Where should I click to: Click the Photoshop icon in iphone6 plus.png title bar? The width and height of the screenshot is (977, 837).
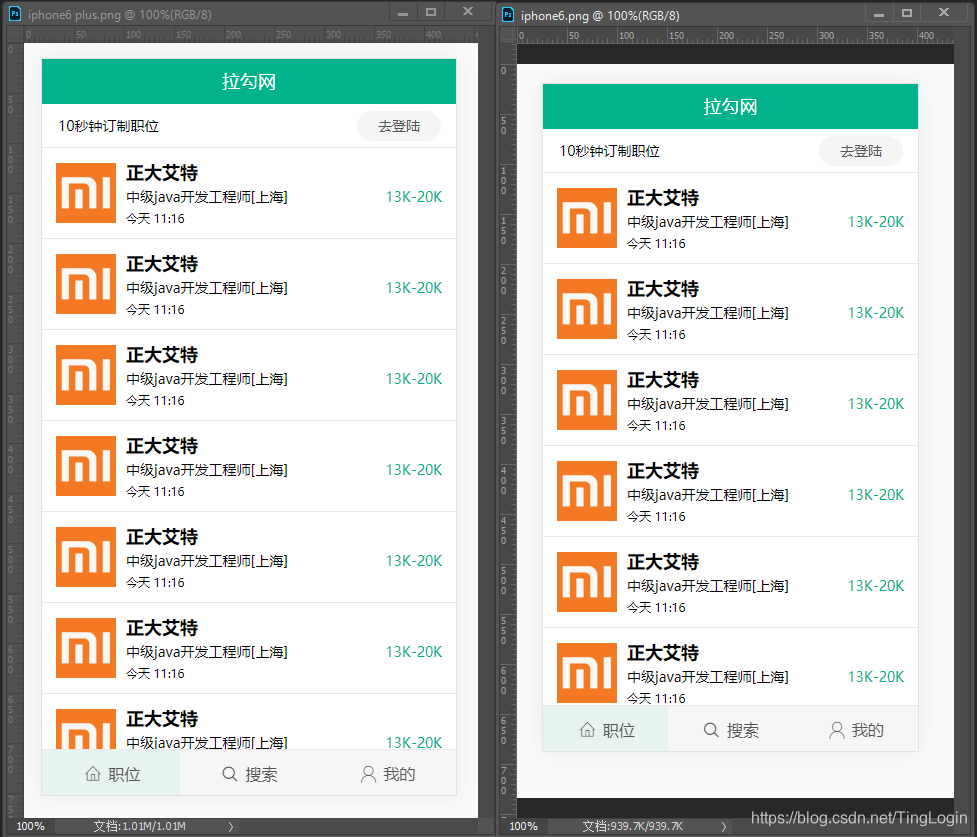click(15, 14)
